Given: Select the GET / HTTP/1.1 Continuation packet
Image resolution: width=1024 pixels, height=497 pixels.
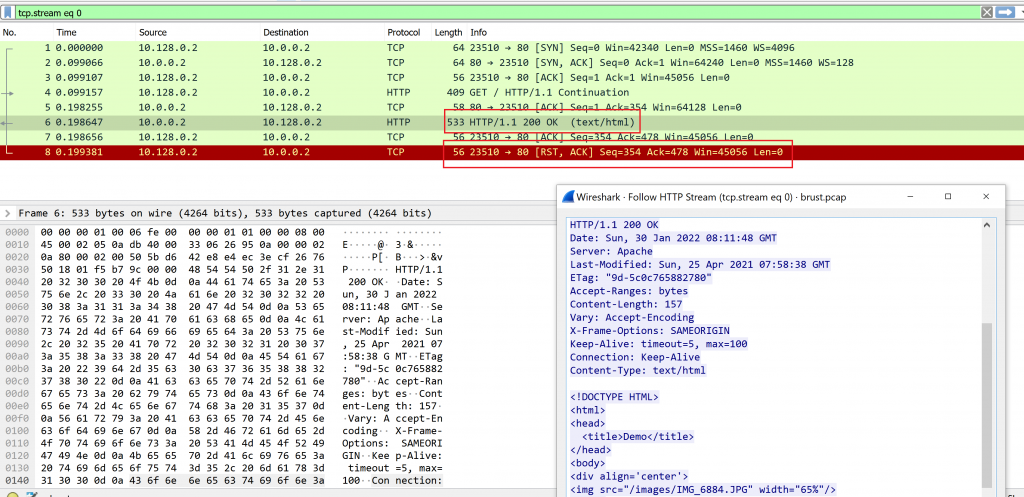Looking at the screenshot, I should tap(512, 92).
